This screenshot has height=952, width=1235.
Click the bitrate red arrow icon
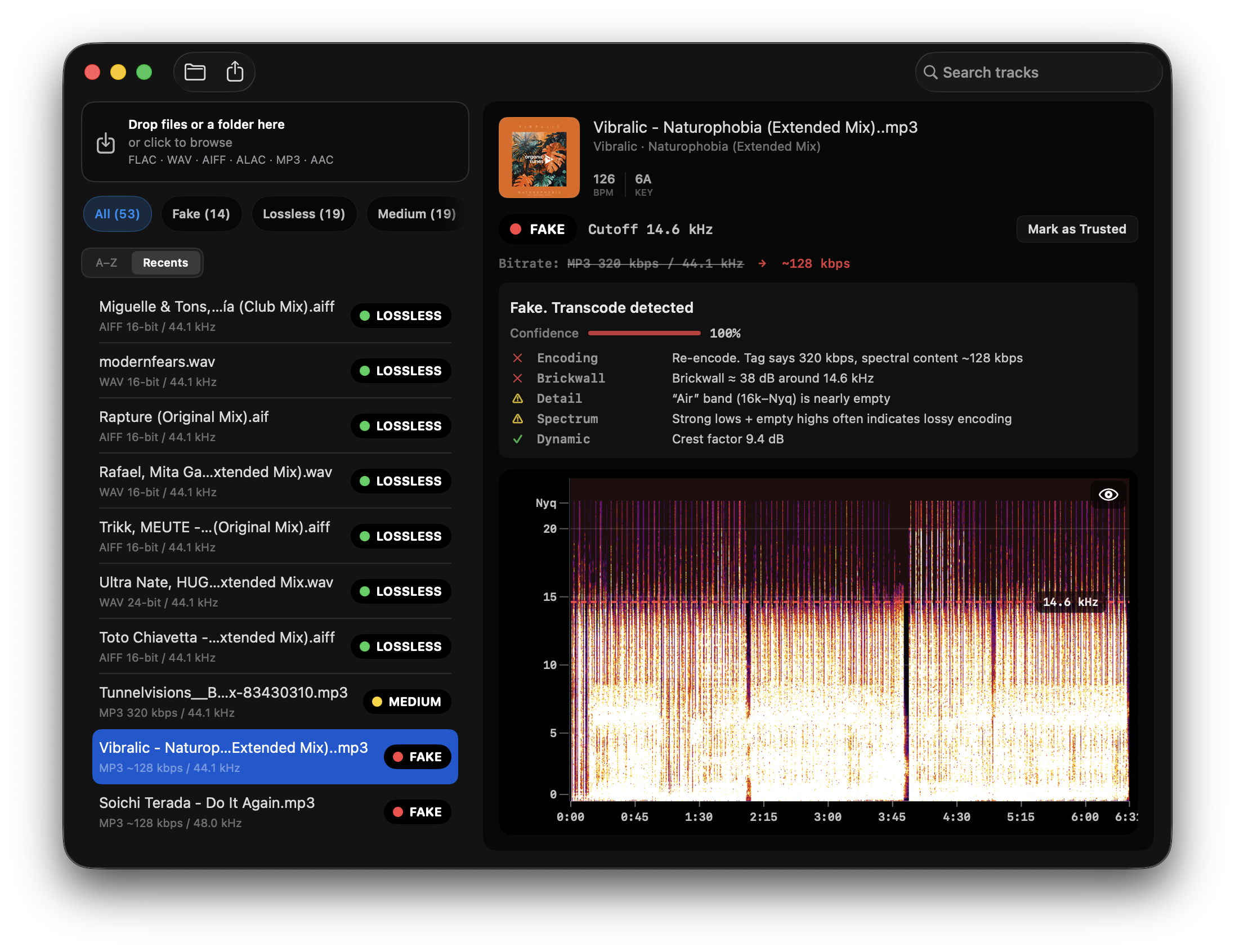762,263
